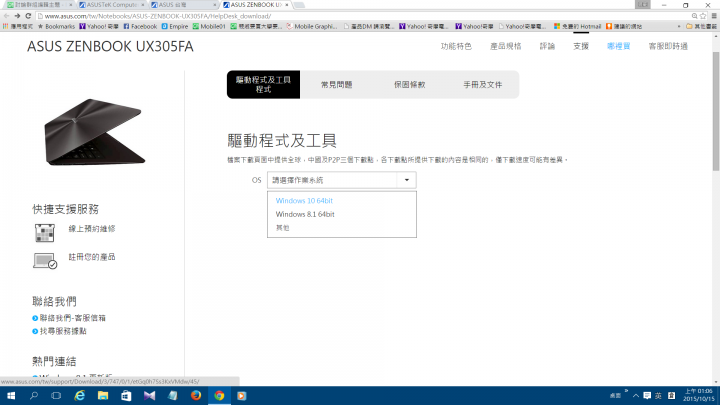Click the browser forward arrow
Screen dimensions: 720x405
[x=17, y=16]
